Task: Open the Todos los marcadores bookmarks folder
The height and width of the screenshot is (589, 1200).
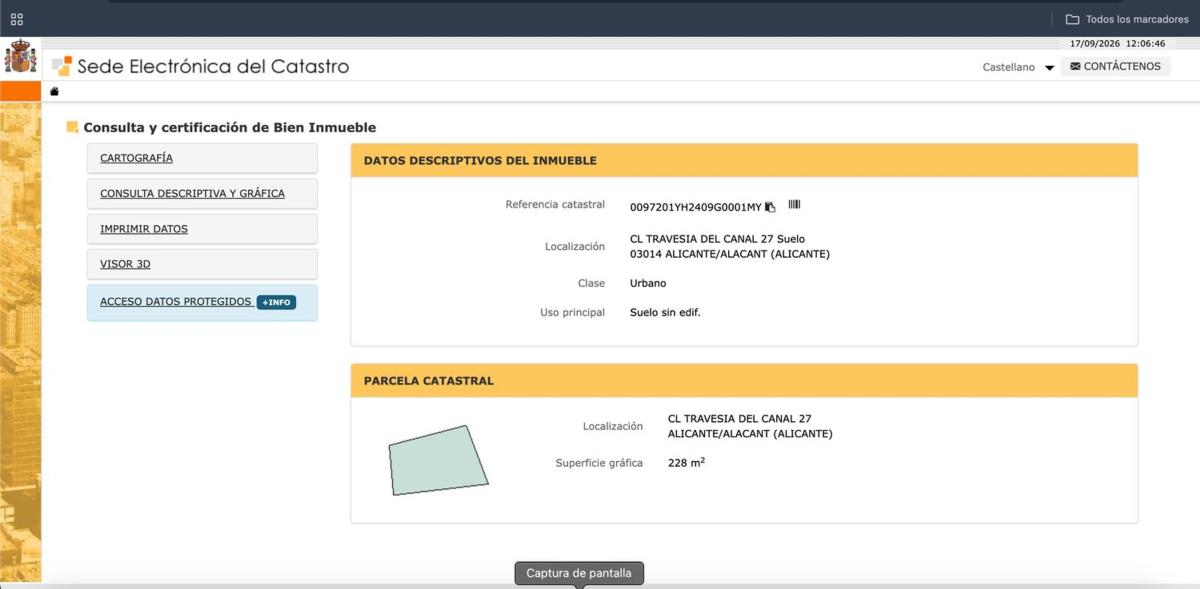Action: click(1126, 19)
